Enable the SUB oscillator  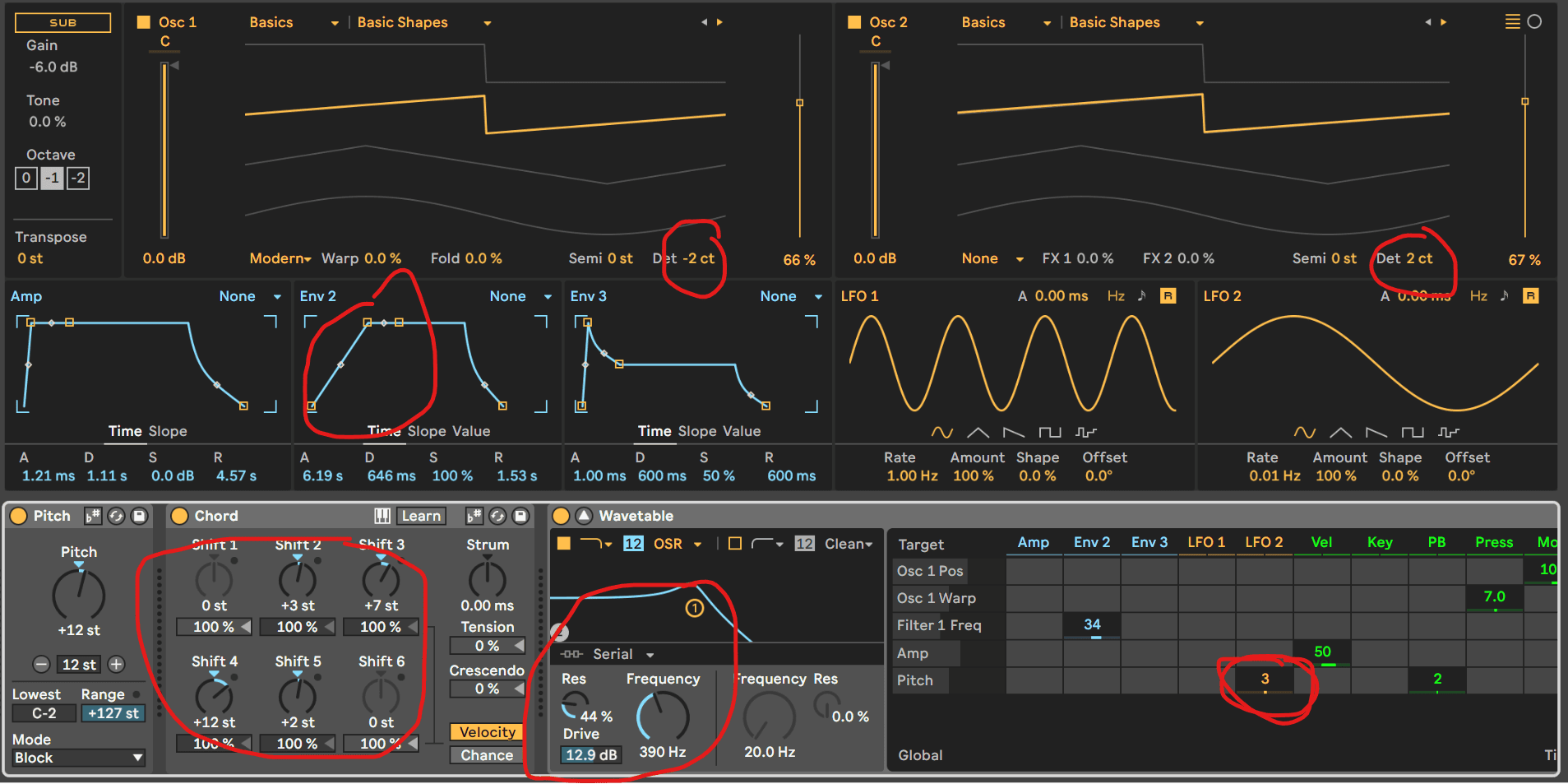[x=62, y=22]
